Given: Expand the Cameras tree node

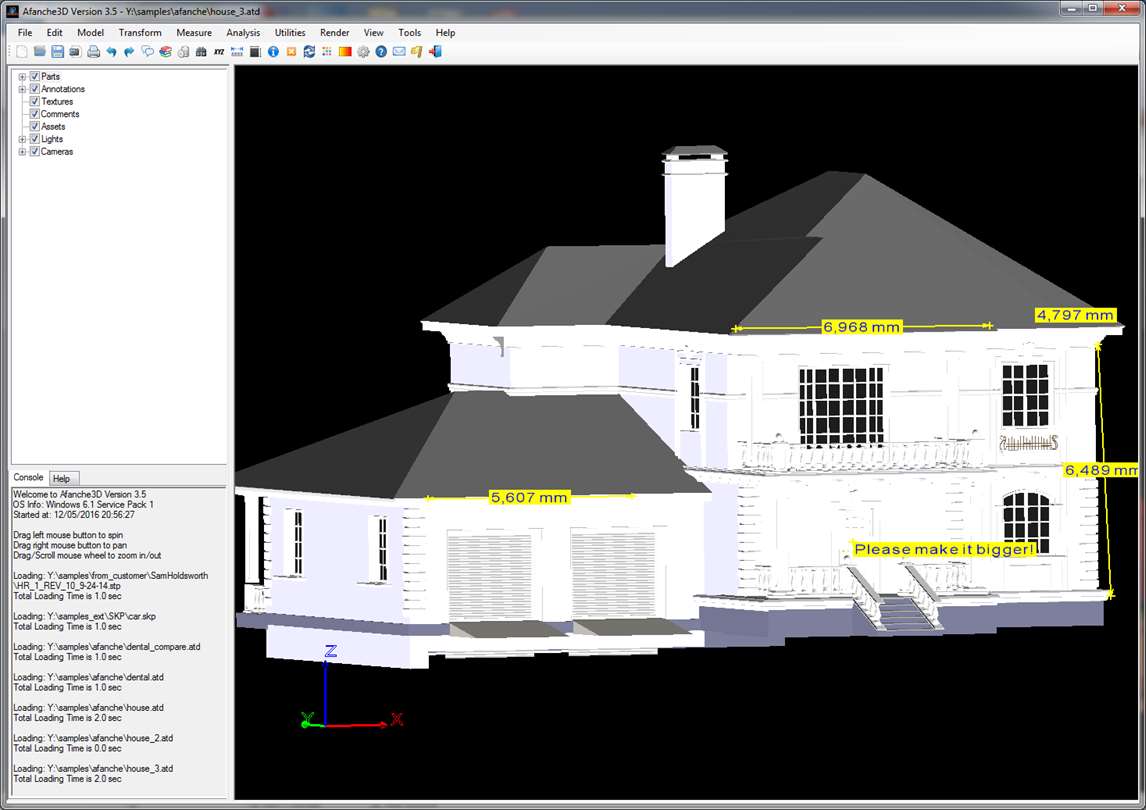Looking at the screenshot, I should click(22, 151).
